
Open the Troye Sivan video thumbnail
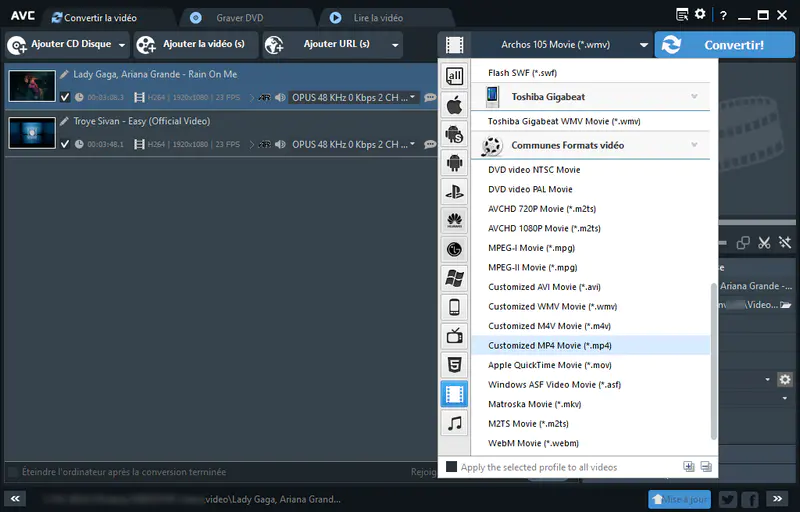(32, 132)
